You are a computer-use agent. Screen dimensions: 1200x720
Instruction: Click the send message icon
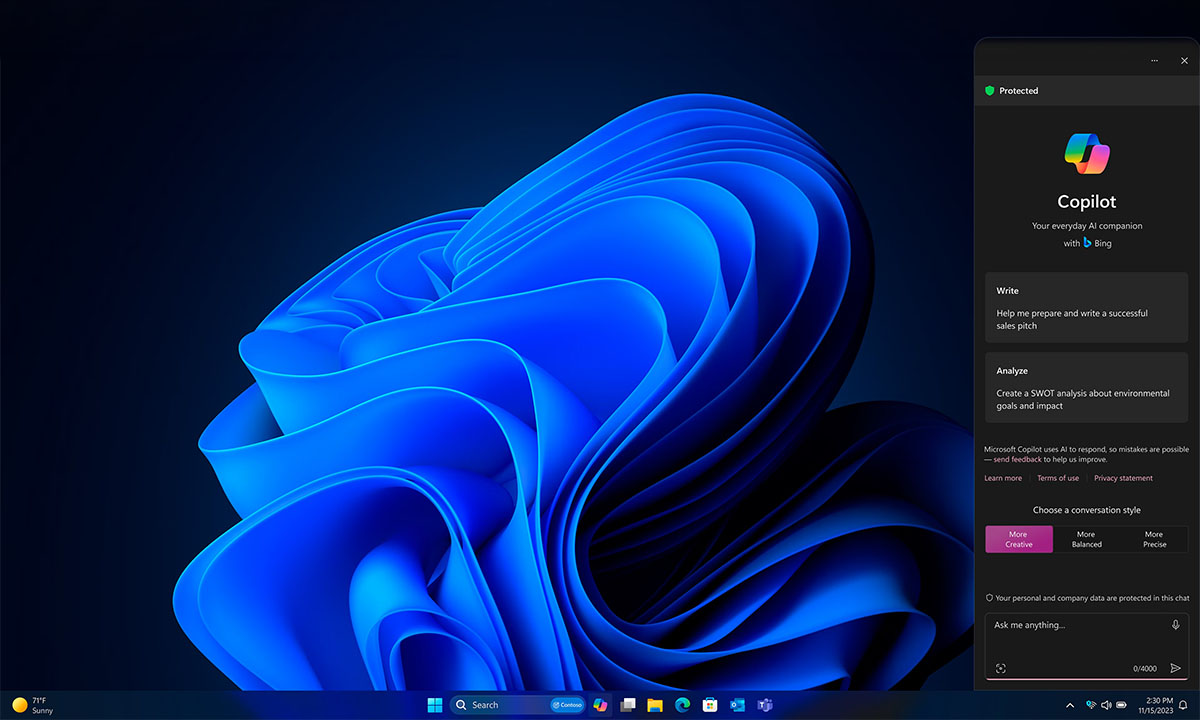pos(1176,668)
